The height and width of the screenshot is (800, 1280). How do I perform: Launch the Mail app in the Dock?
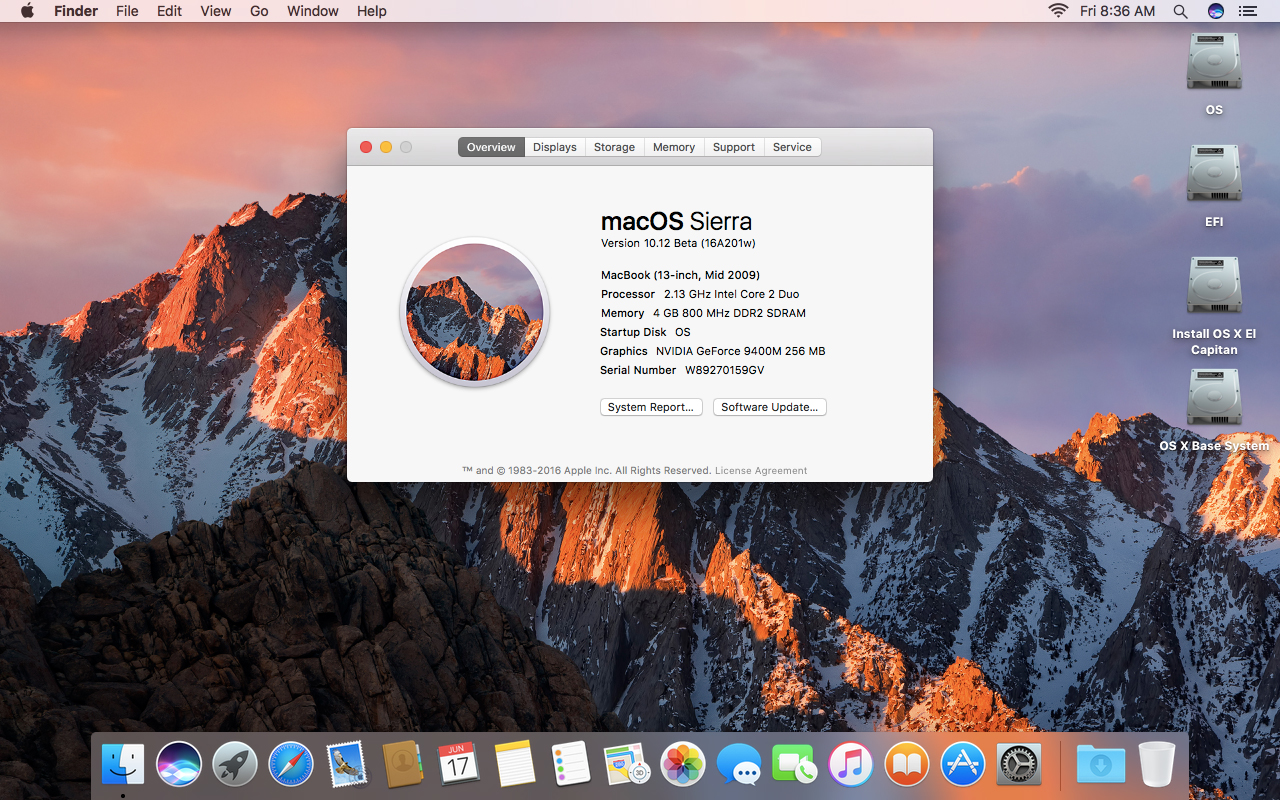pos(346,764)
